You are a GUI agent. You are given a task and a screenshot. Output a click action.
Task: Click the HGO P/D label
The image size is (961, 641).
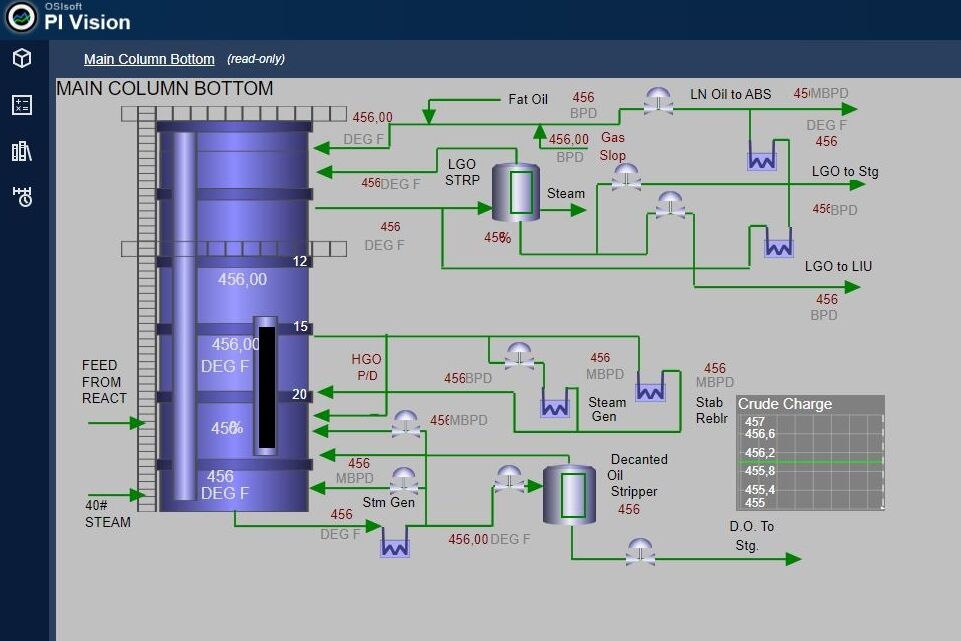pyautogui.click(x=367, y=367)
